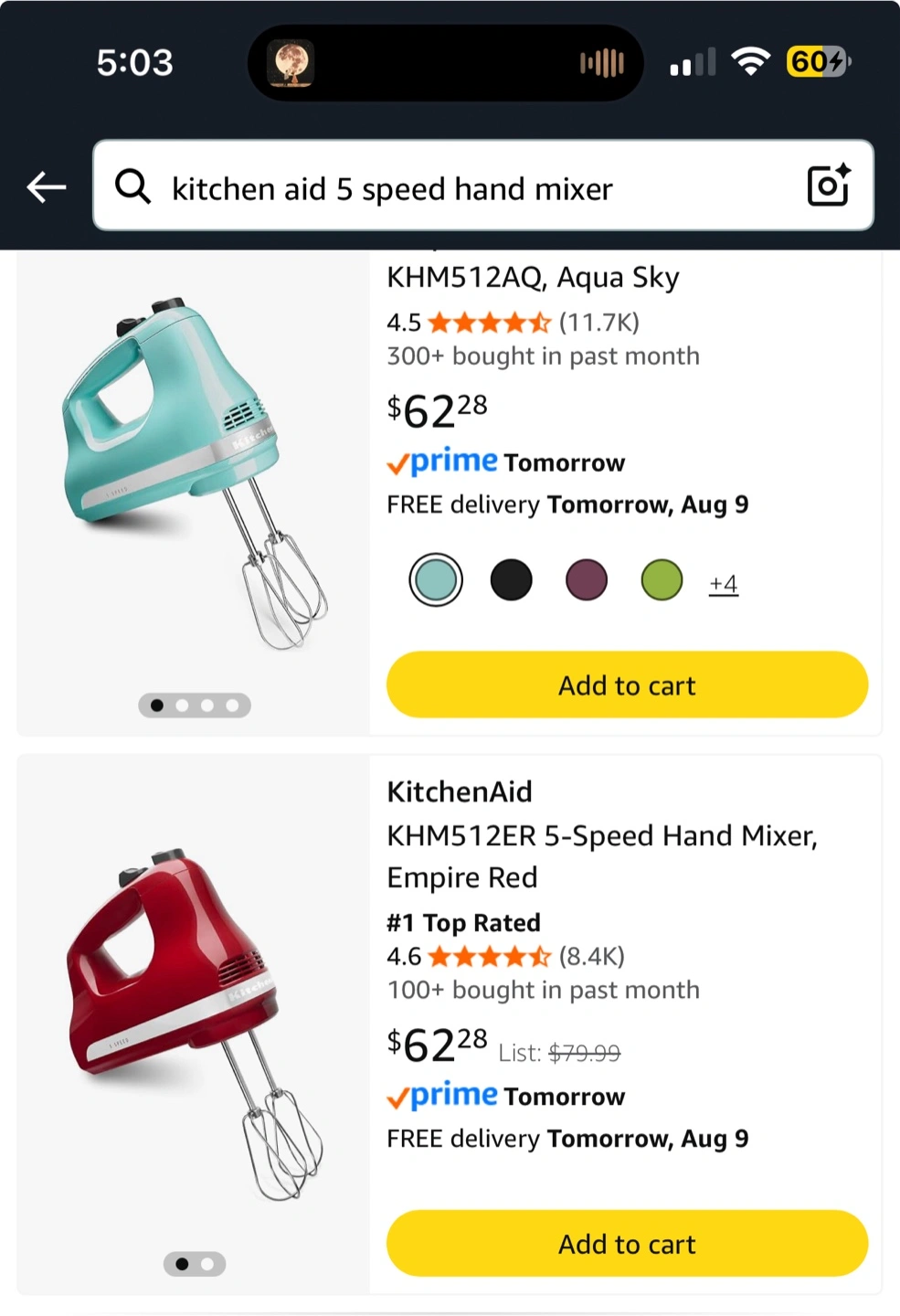The height and width of the screenshot is (1316, 900).
Task: Tap the second image dot on Aqua mixer
Action: [182, 706]
